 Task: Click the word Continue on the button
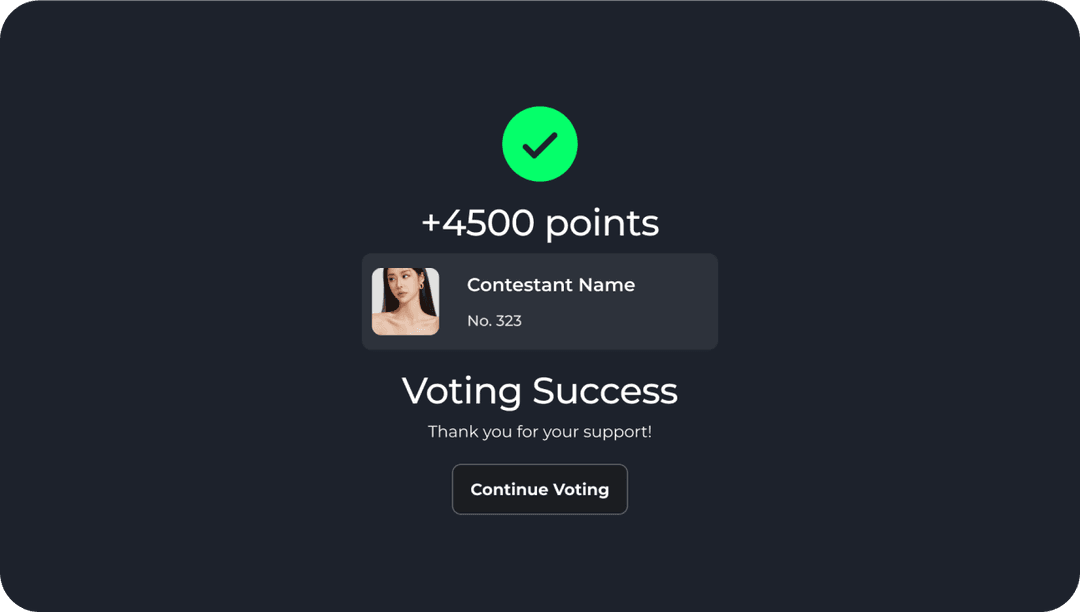coord(507,490)
